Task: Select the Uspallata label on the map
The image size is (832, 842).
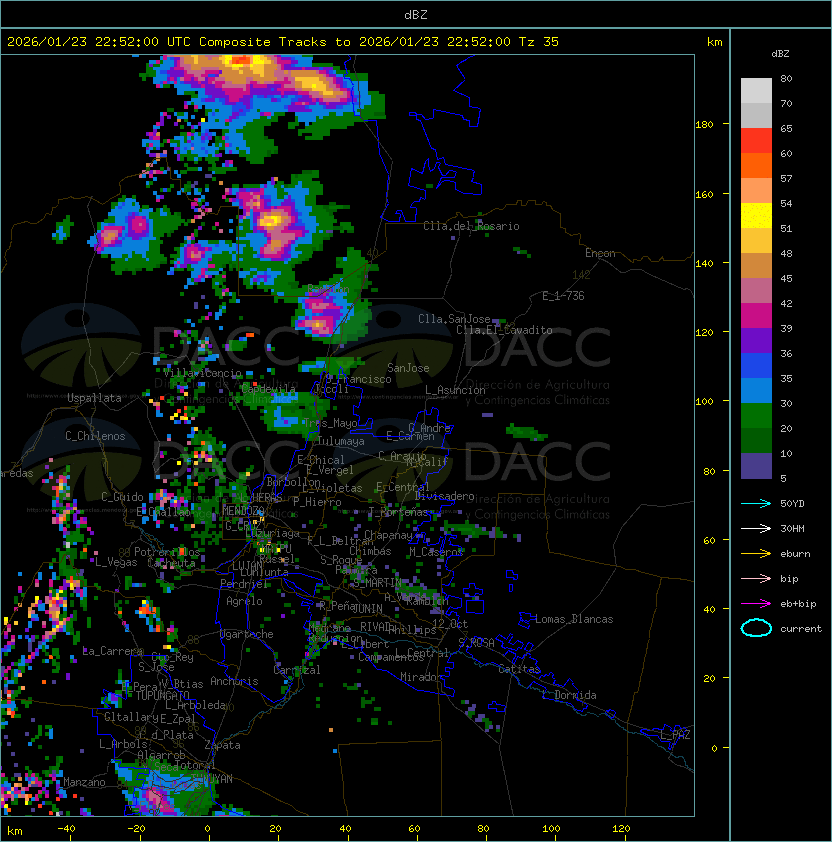Action: click(94, 398)
